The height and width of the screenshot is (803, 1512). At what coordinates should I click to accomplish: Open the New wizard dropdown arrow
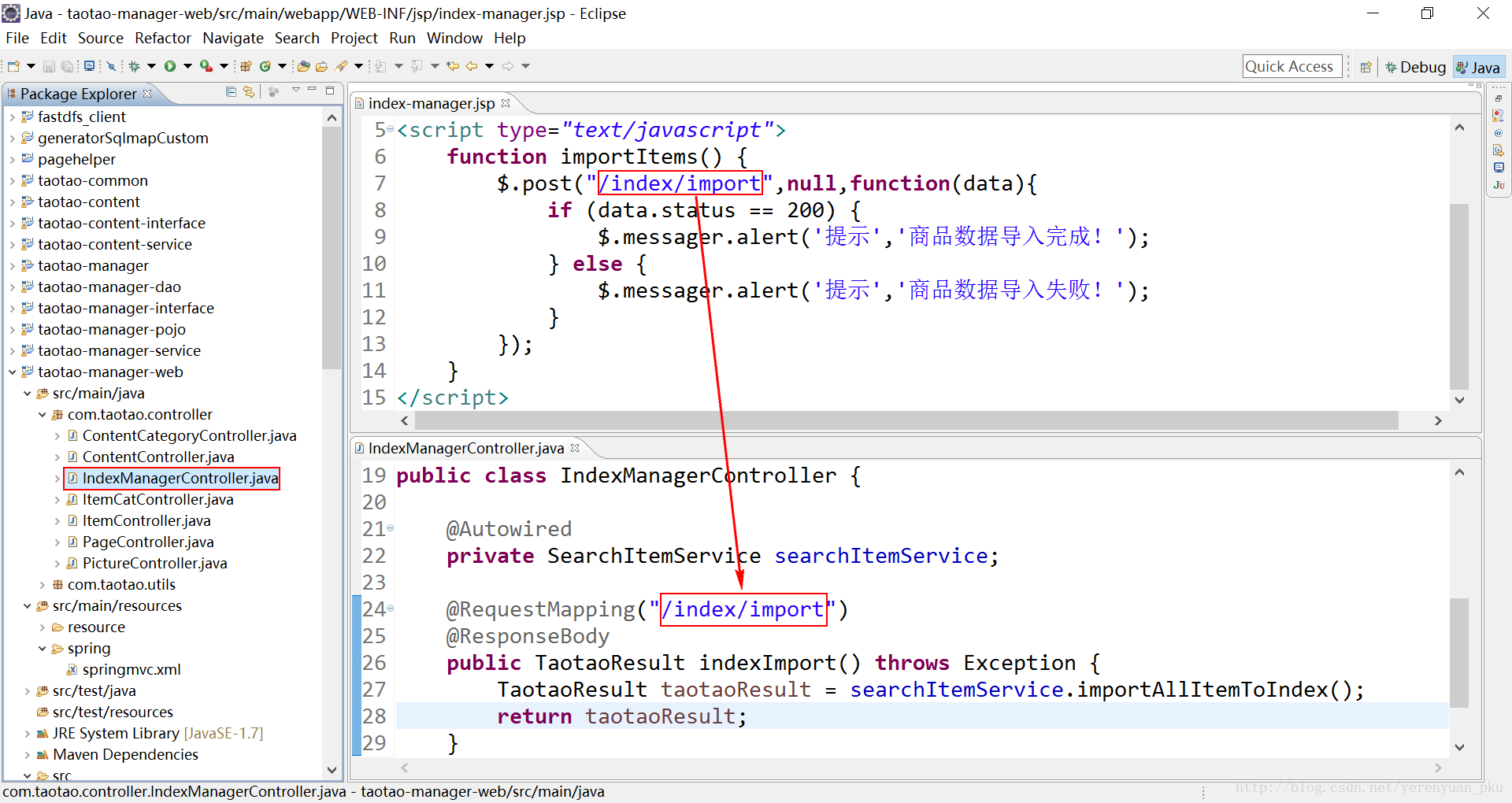coord(31,66)
